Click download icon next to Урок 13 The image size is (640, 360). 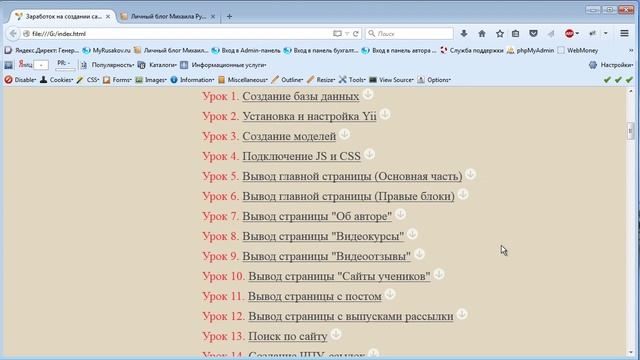coord(336,334)
